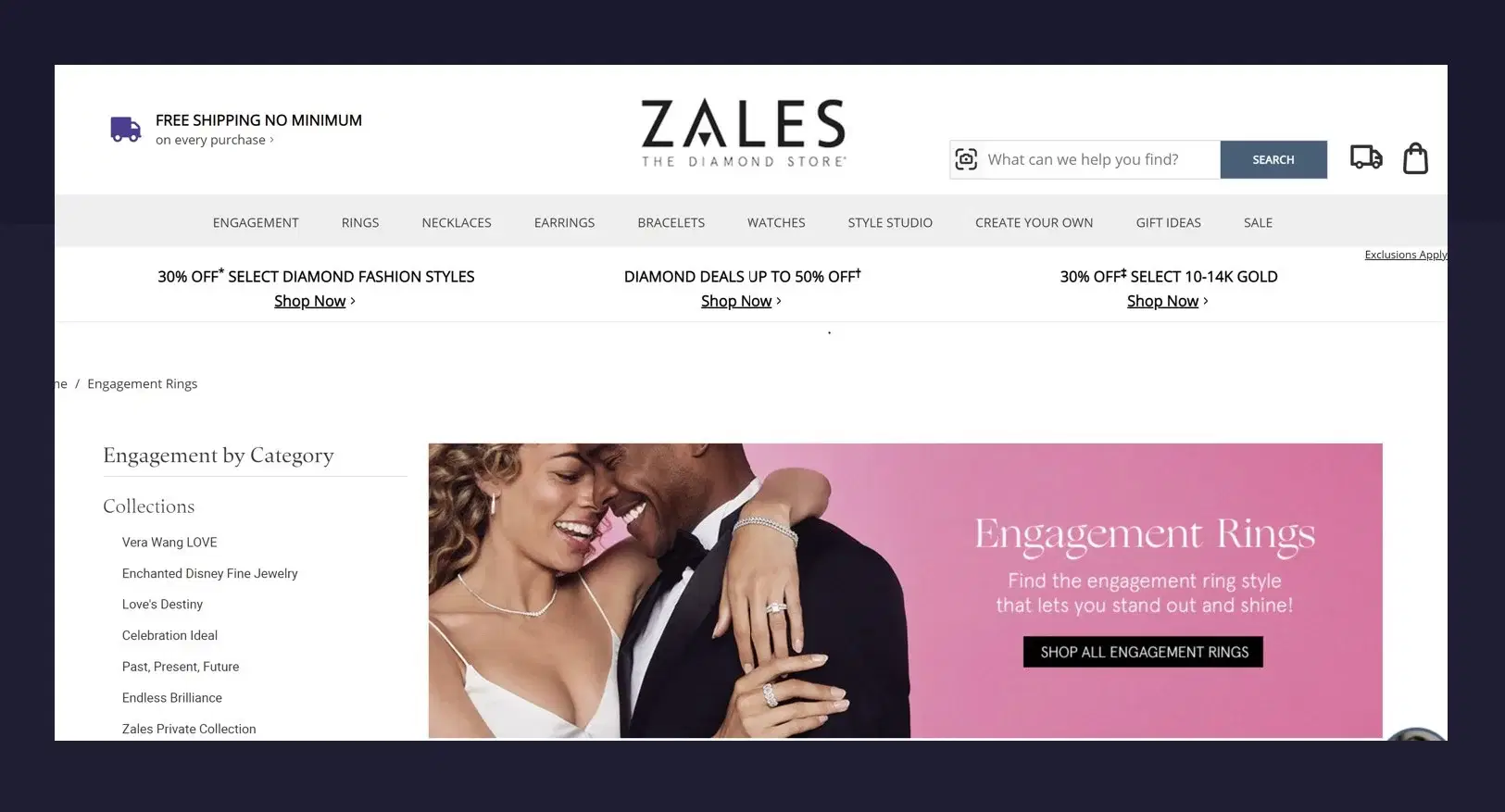Open the SALE menu item

click(1258, 222)
